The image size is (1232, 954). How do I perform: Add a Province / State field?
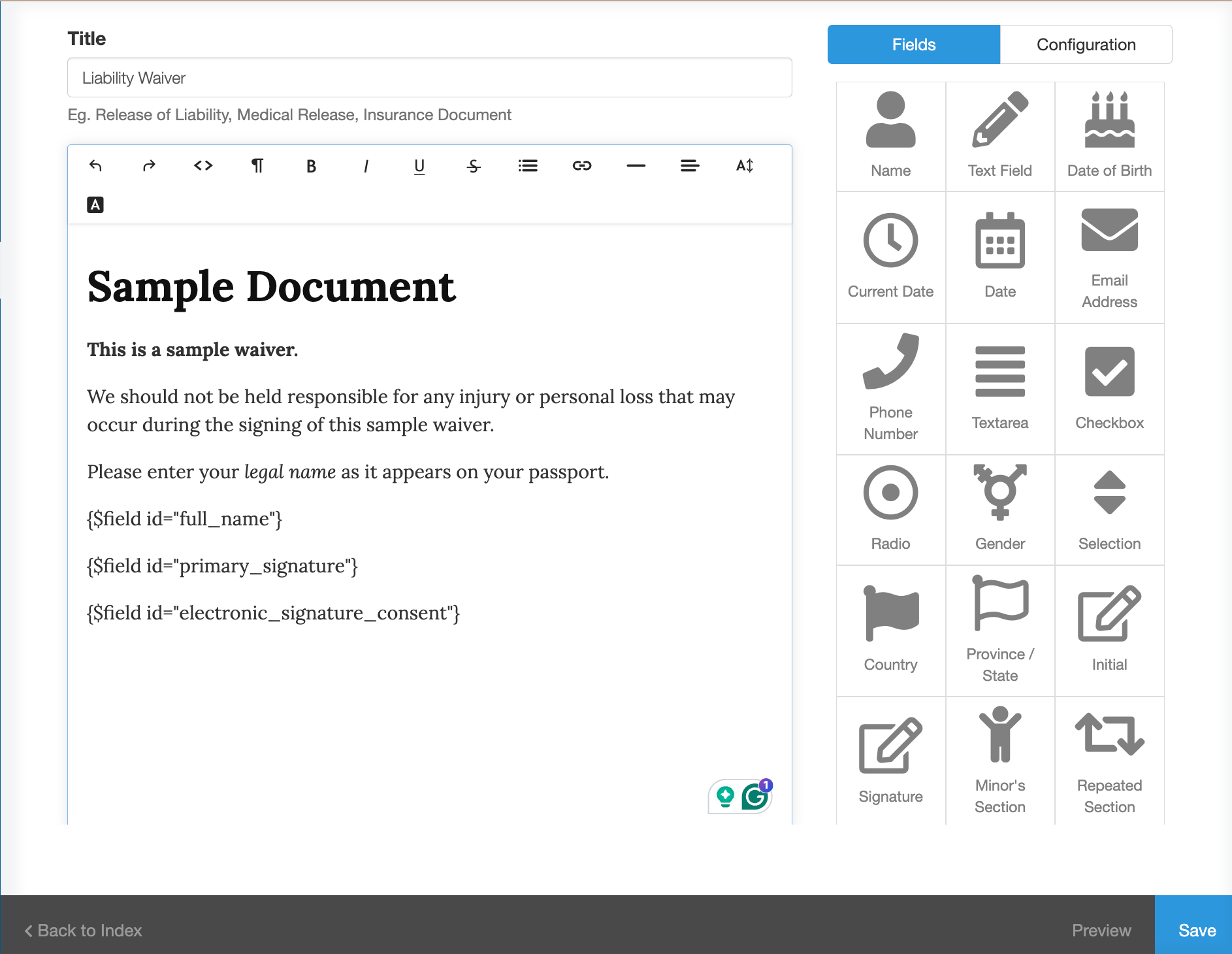point(1000,631)
